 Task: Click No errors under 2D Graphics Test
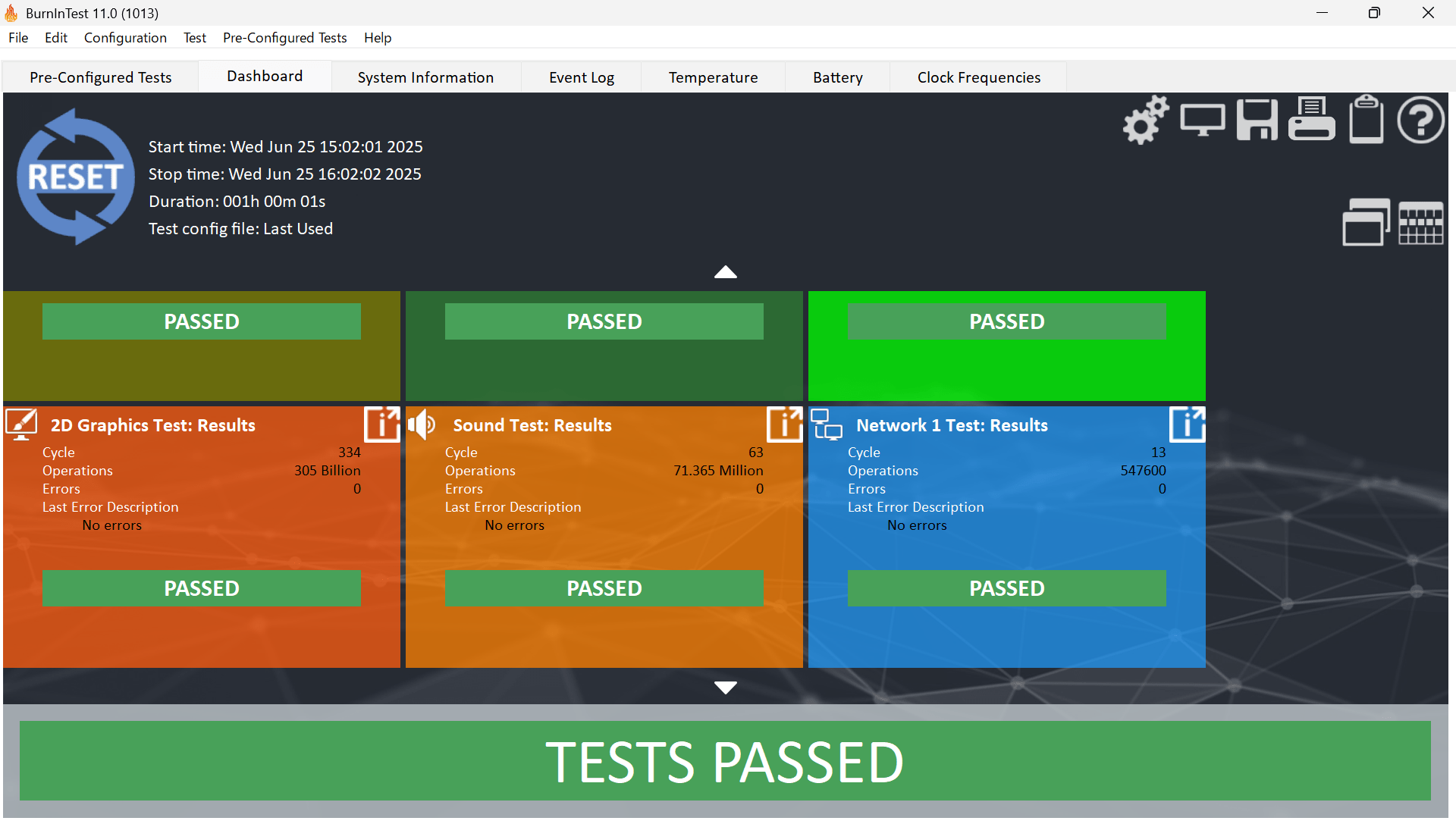(x=111, y=525)
